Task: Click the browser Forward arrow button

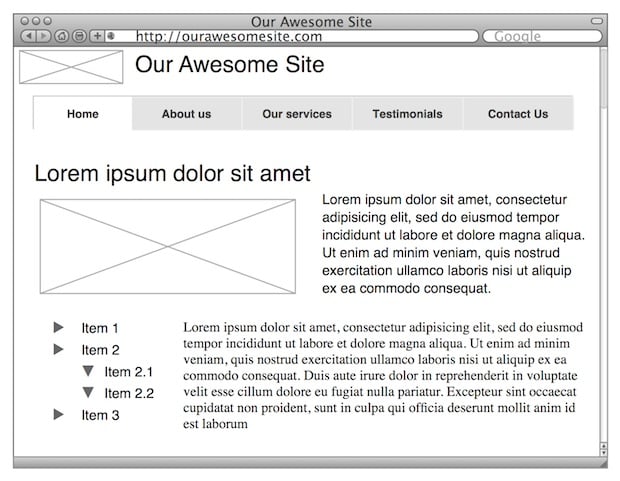Action: (x=43, y=36)
